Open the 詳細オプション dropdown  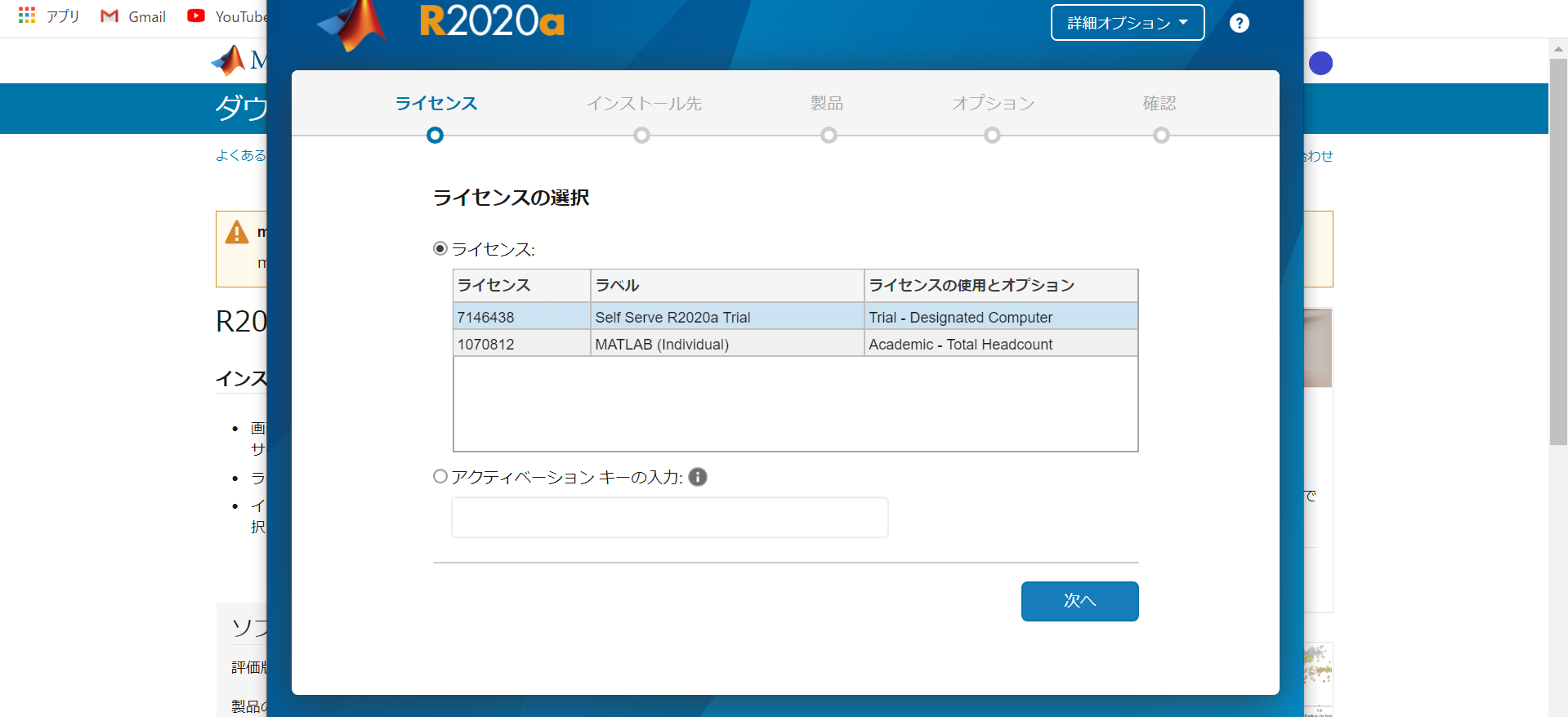(x=1128, y=23)
